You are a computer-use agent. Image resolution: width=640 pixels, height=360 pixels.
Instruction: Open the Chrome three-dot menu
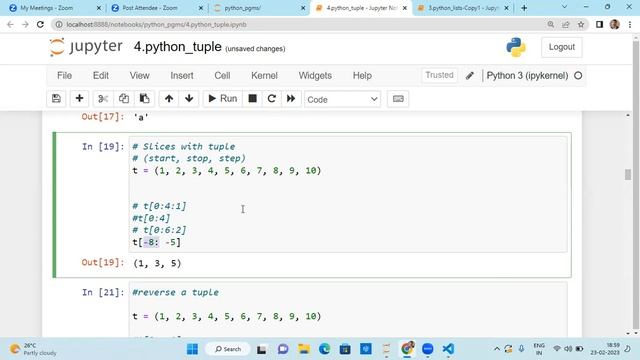click(x=630, y=24)
